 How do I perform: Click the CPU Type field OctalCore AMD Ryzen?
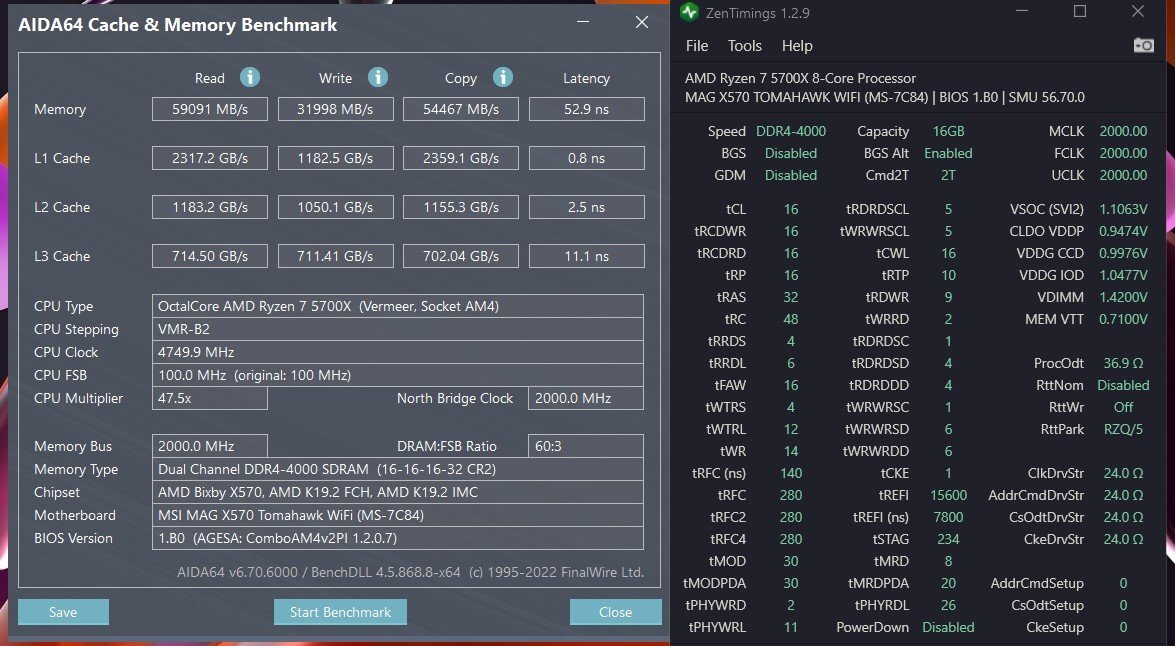[x=398, y=306]
